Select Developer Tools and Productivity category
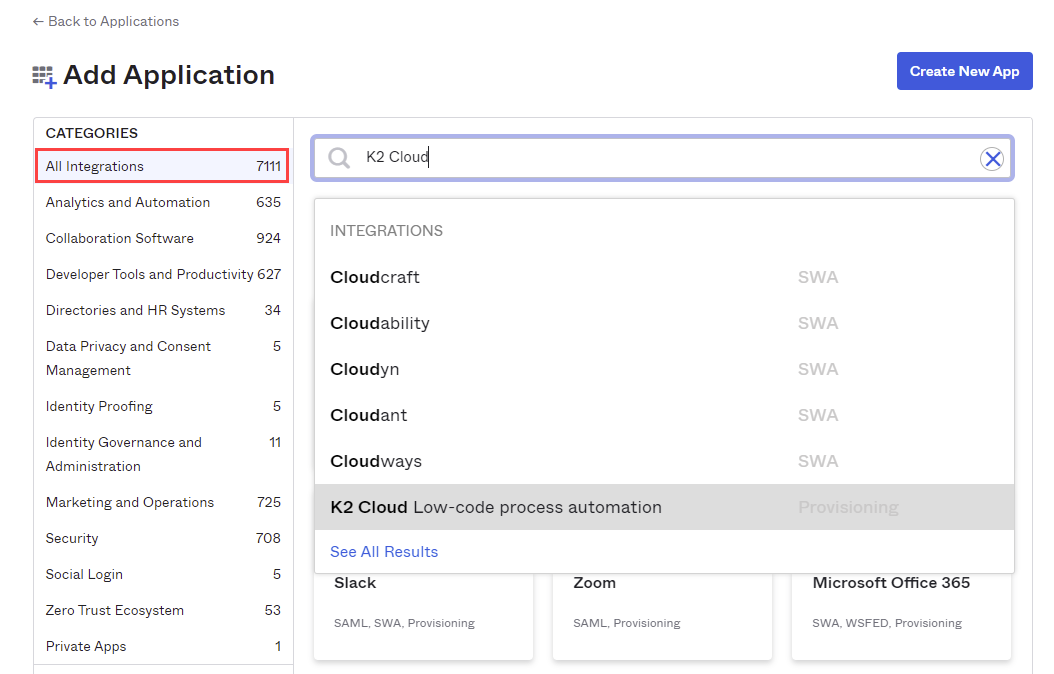Image resolution: width=1054 pixels, height=674 pixels. click(x=149, y=274)
